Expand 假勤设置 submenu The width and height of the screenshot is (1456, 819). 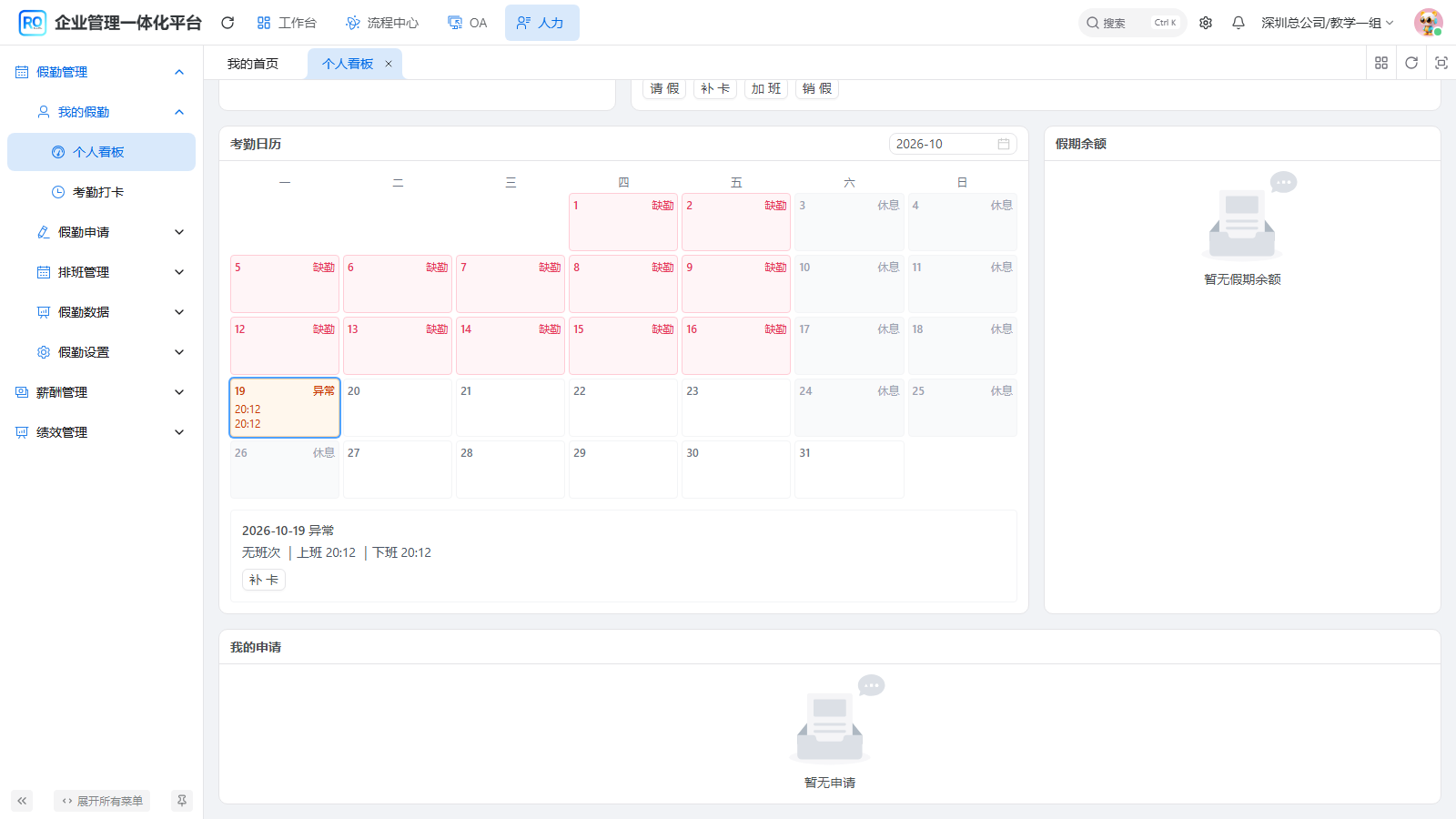tap(101, 352)
